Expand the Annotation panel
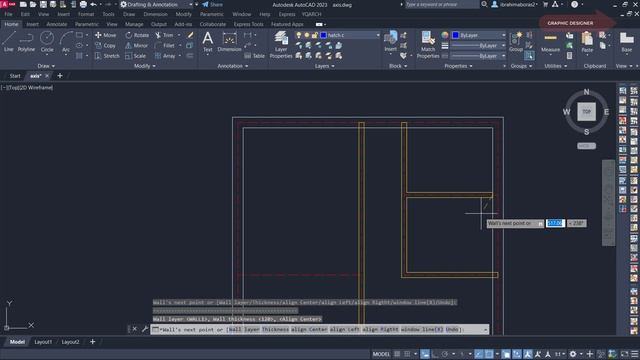 [x=233, y=66]
